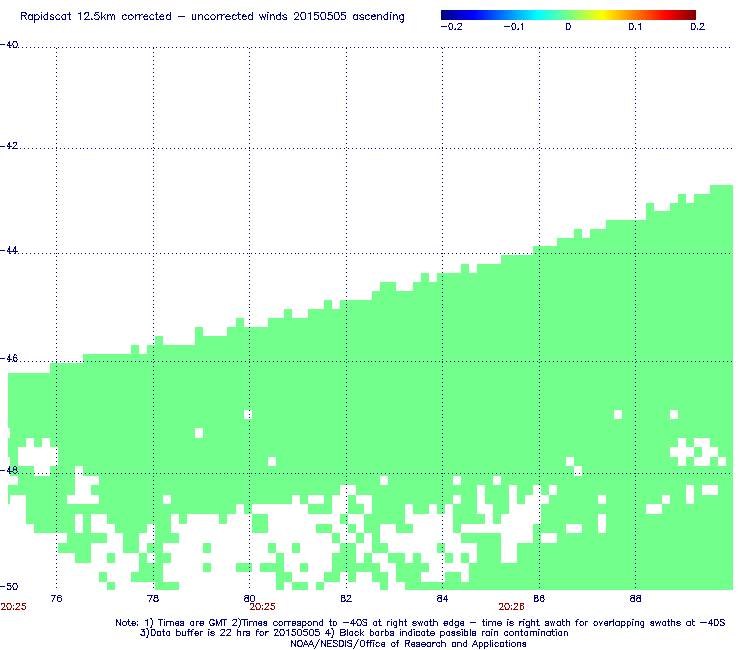Screen dimensions: 740x650
Task: Click the 'Times are GMT' note line
Action: point(420,623)
